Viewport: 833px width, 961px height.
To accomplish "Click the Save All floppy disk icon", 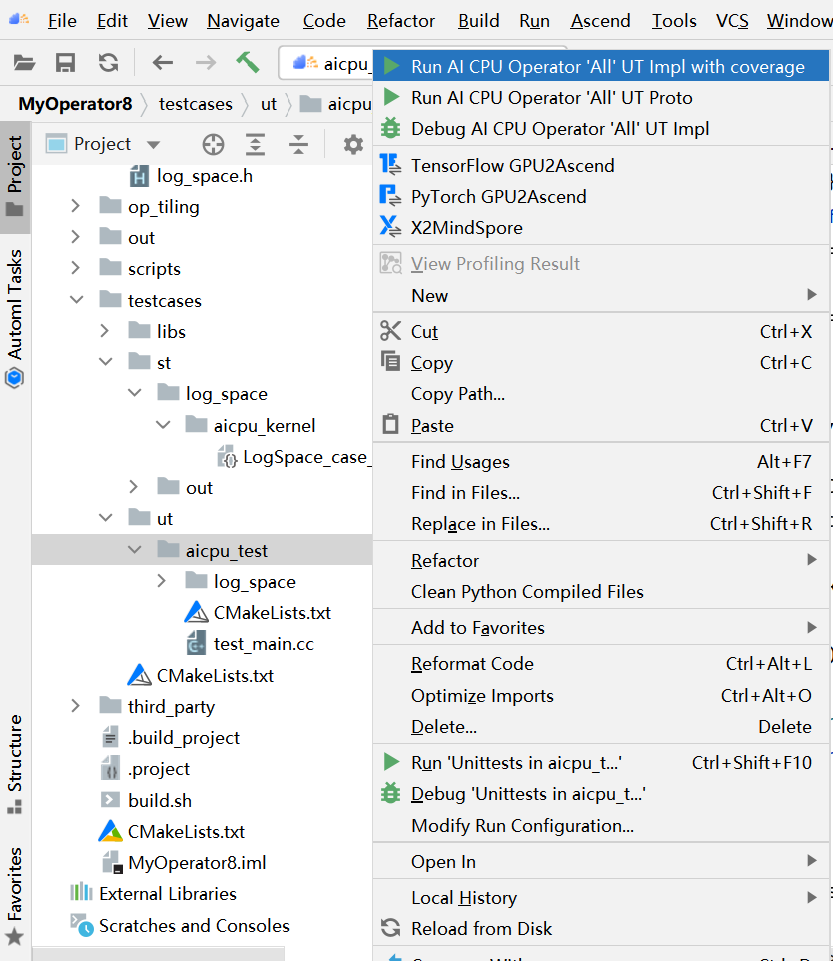I will (x=66, y=63).
